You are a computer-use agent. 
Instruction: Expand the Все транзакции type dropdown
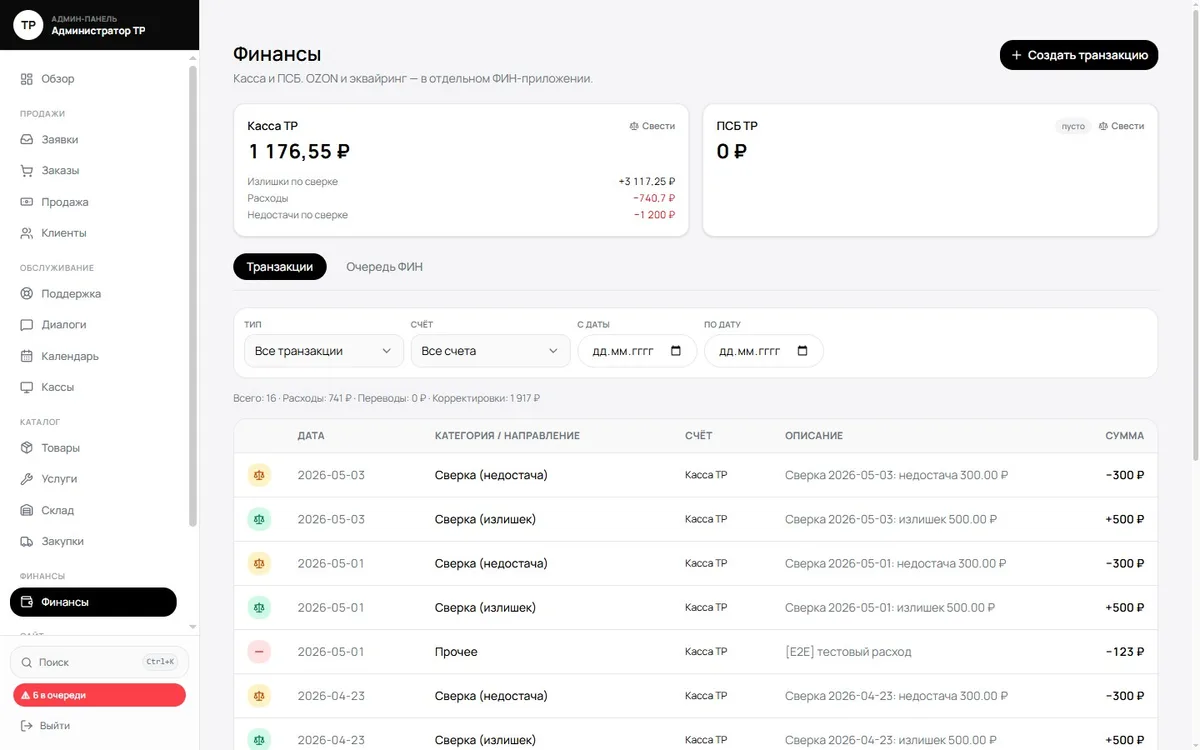324,351
